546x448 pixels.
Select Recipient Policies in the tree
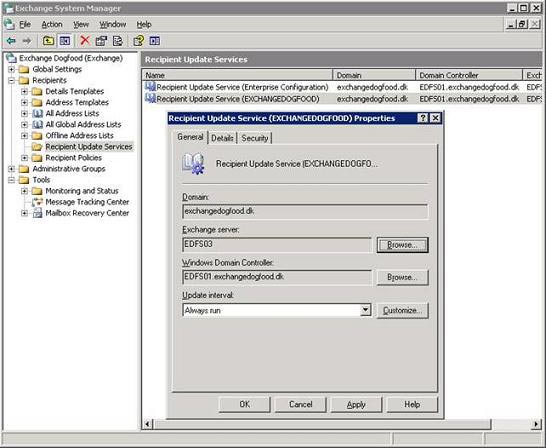(x=73, y=158)
